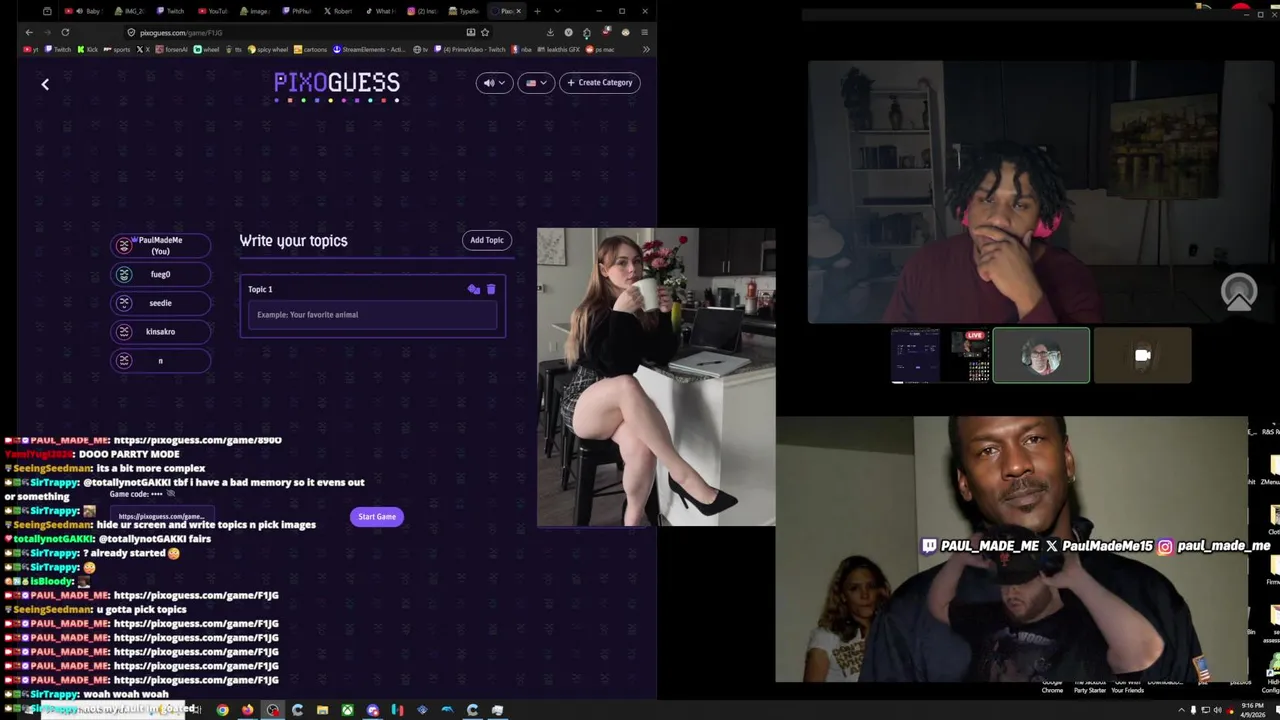Select player fueg0 in the list

coord(160,274)
